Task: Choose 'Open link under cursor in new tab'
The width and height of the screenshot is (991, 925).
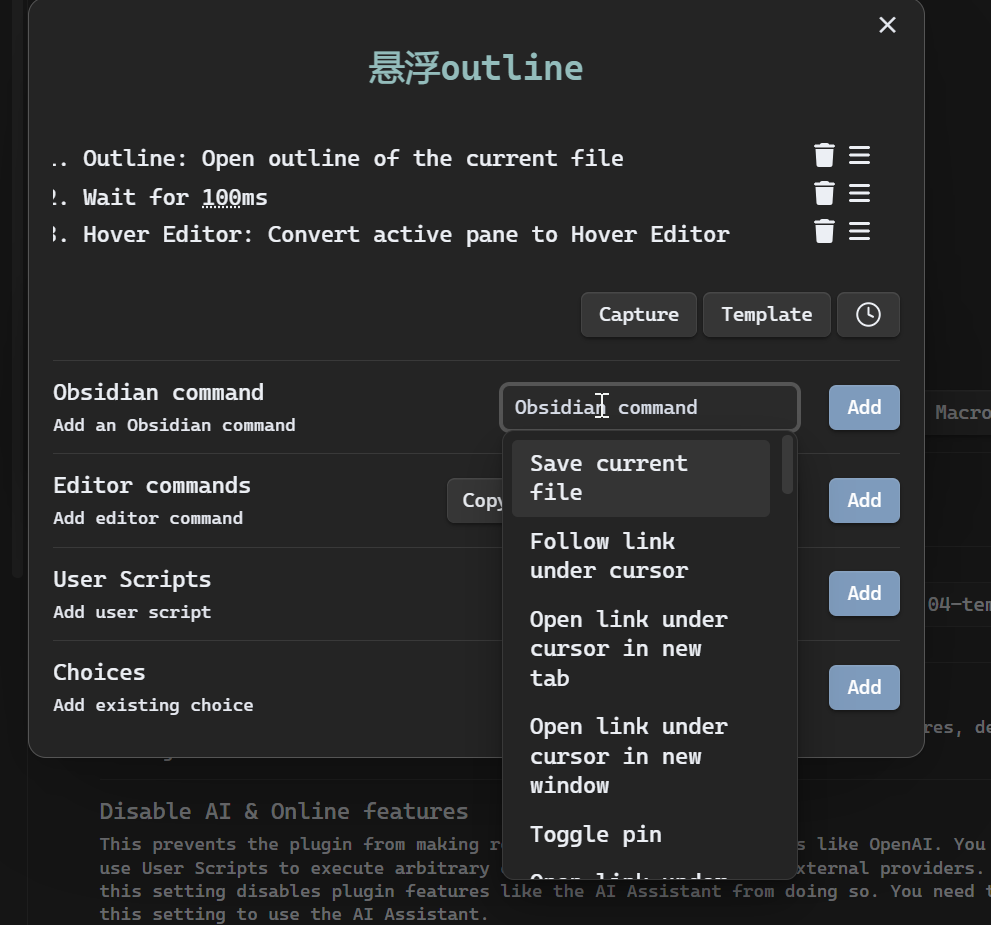Action: coord(641,649)
